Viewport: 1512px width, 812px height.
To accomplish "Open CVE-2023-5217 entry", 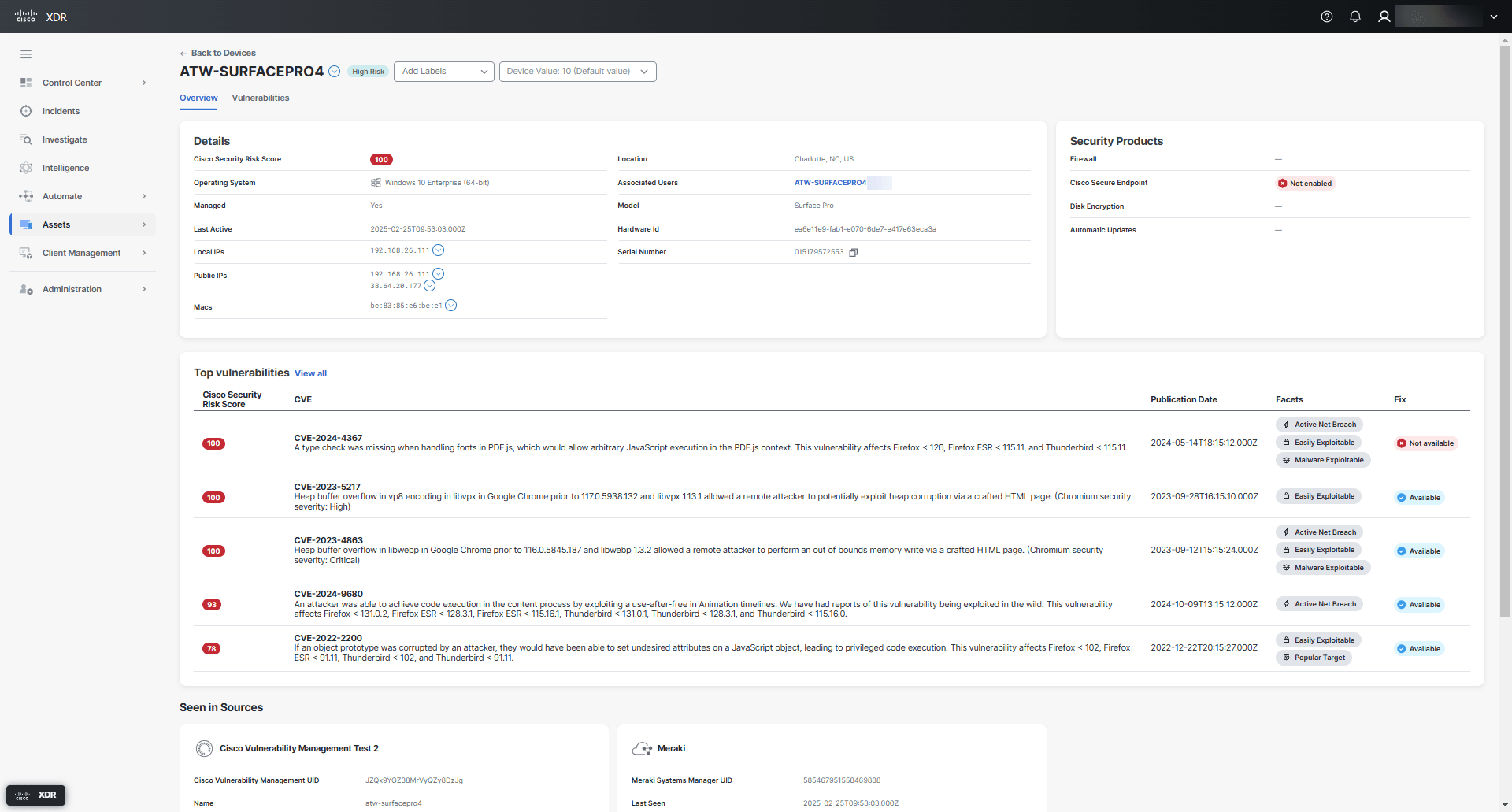I will 328,487.
